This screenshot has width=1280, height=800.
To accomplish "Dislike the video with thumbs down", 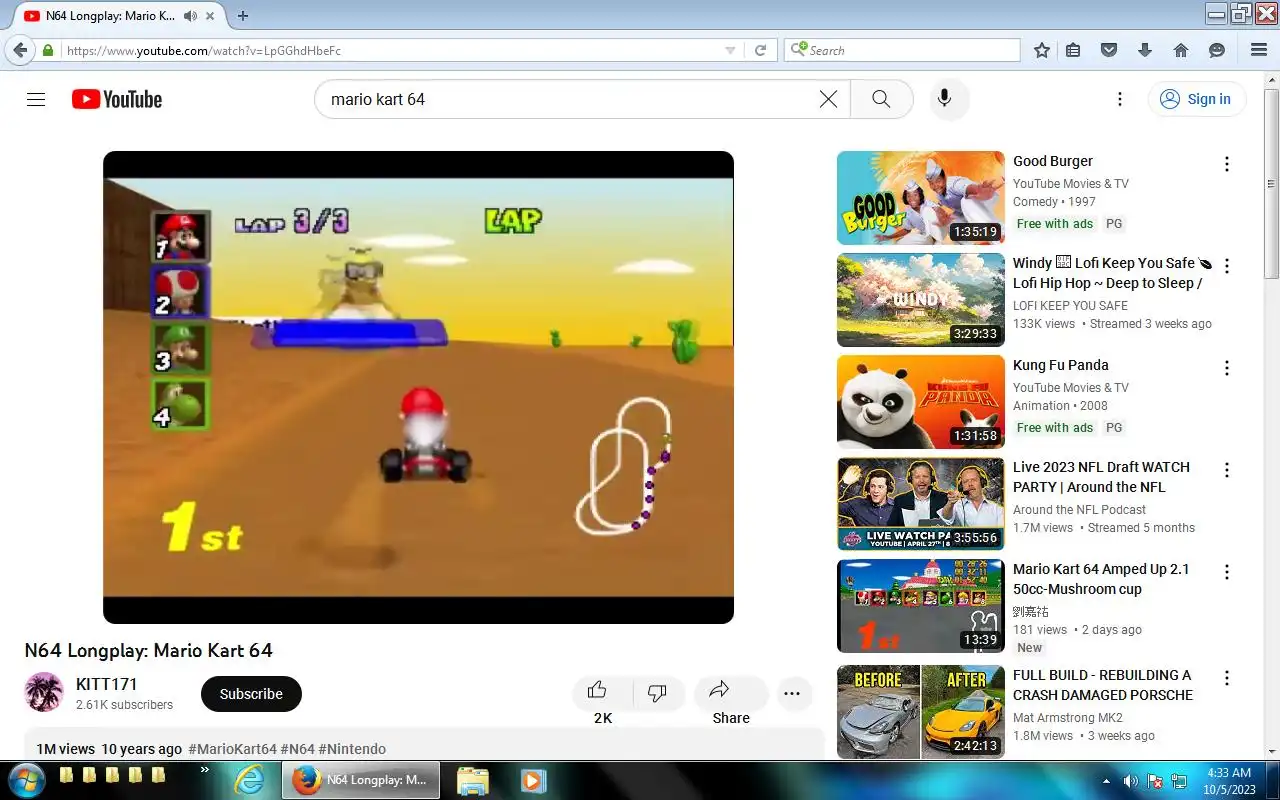I will (658, 692).
